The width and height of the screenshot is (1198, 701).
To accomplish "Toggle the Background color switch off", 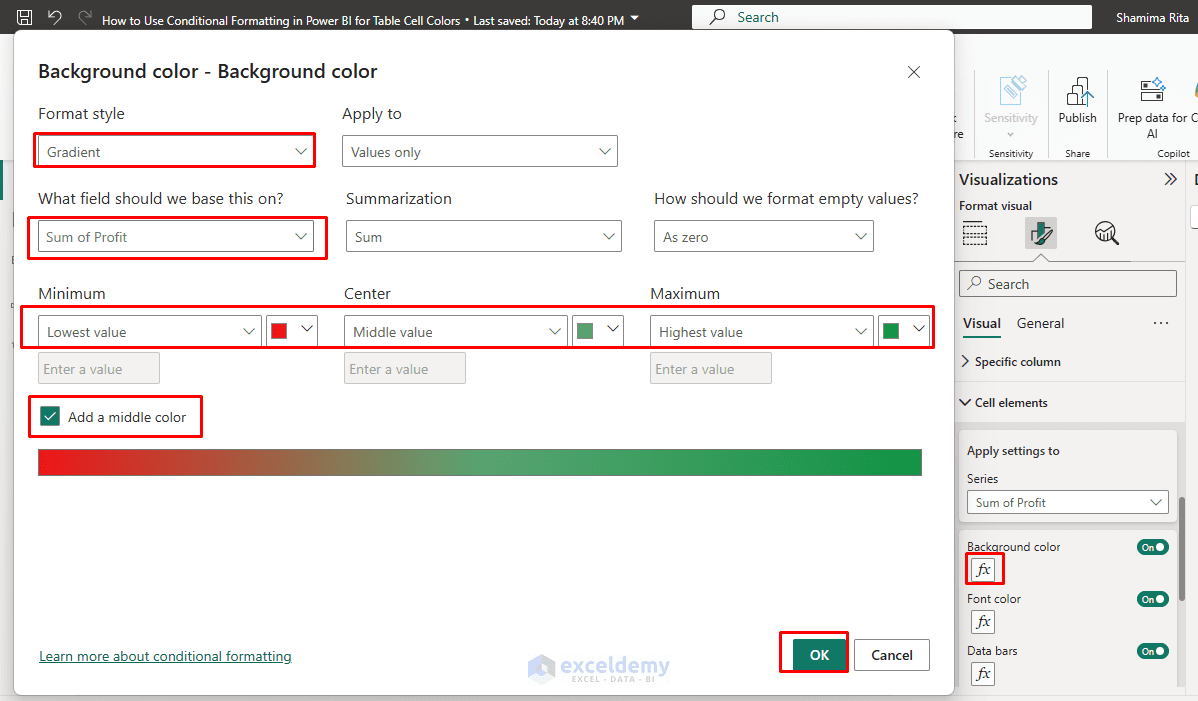I will (x=1153, y=547).
